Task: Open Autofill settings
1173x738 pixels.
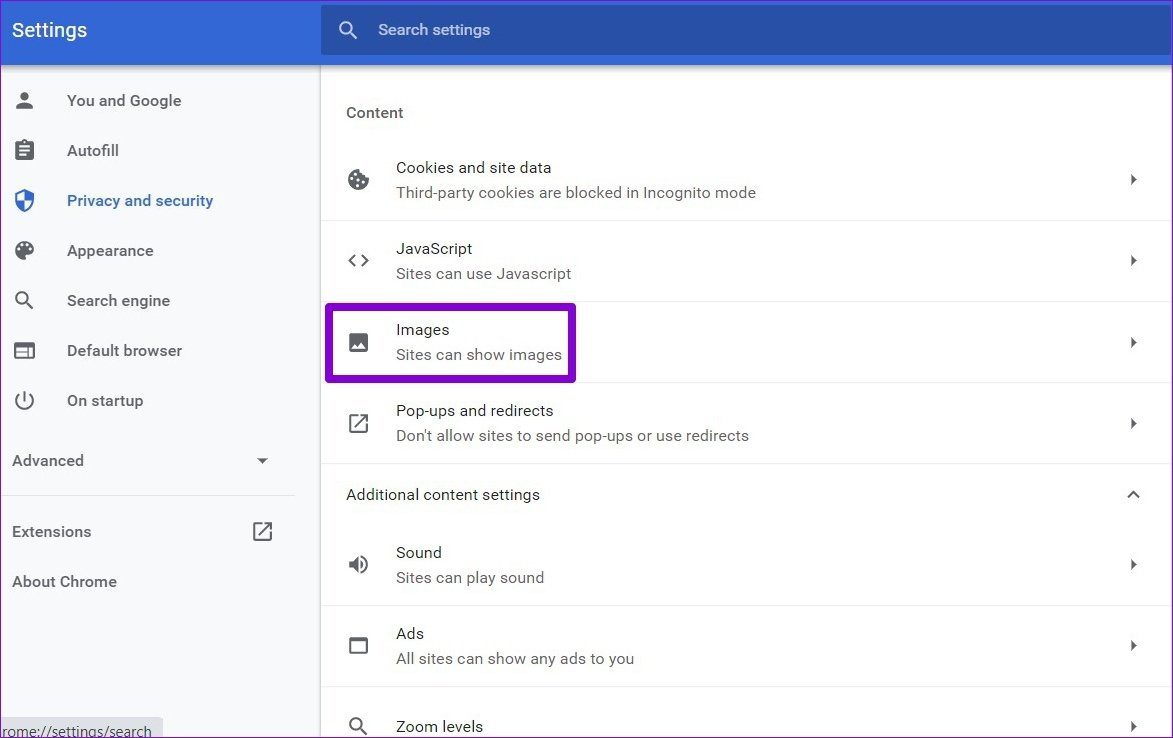Action: (x=93, y=151)
